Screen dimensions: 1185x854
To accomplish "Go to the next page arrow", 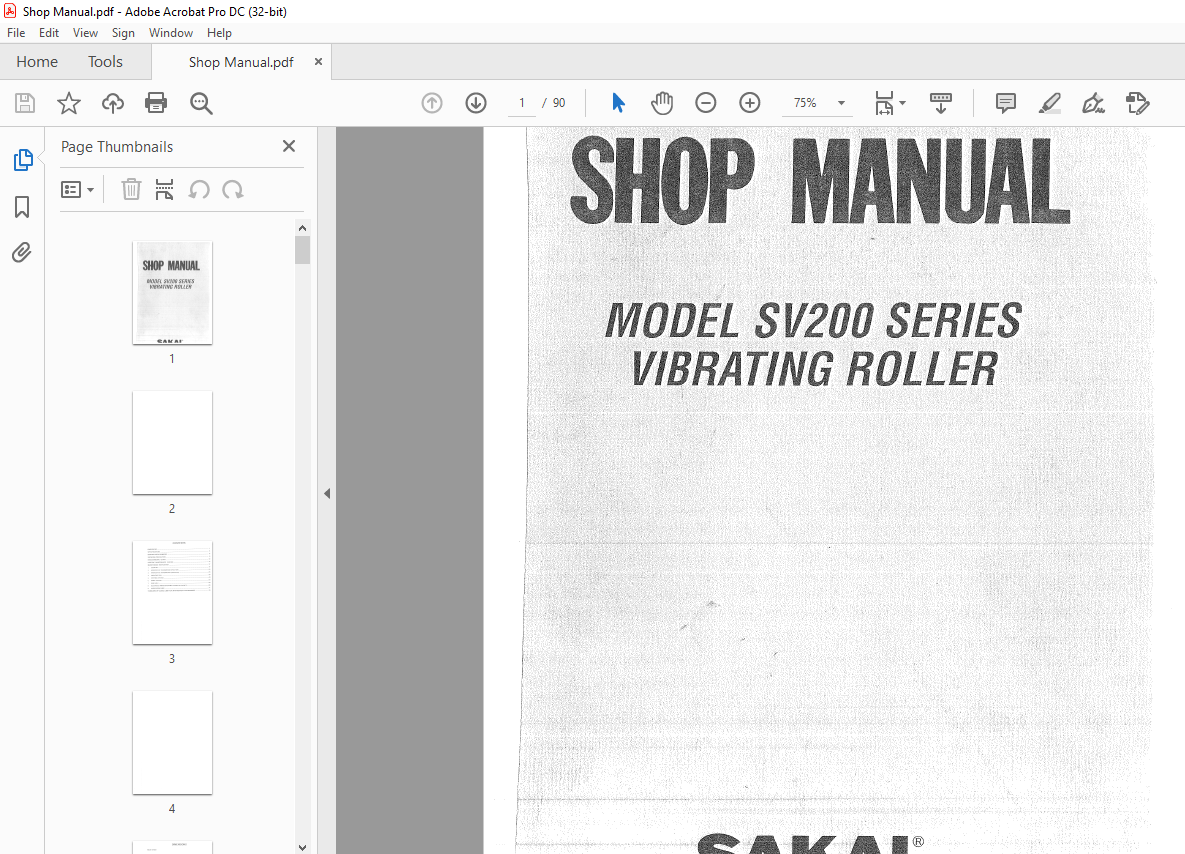I will point(476,103).
